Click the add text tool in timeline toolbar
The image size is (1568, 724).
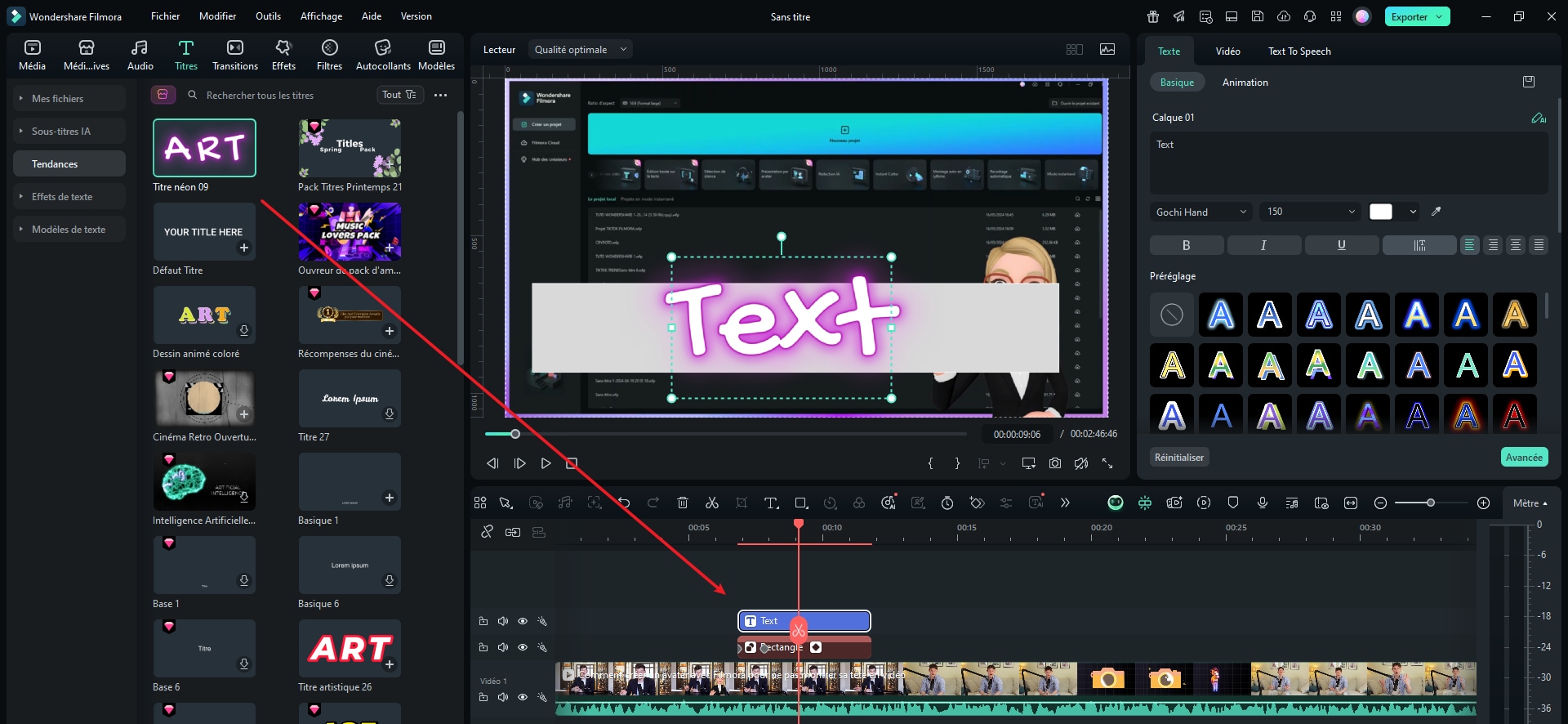click(771, 503)
